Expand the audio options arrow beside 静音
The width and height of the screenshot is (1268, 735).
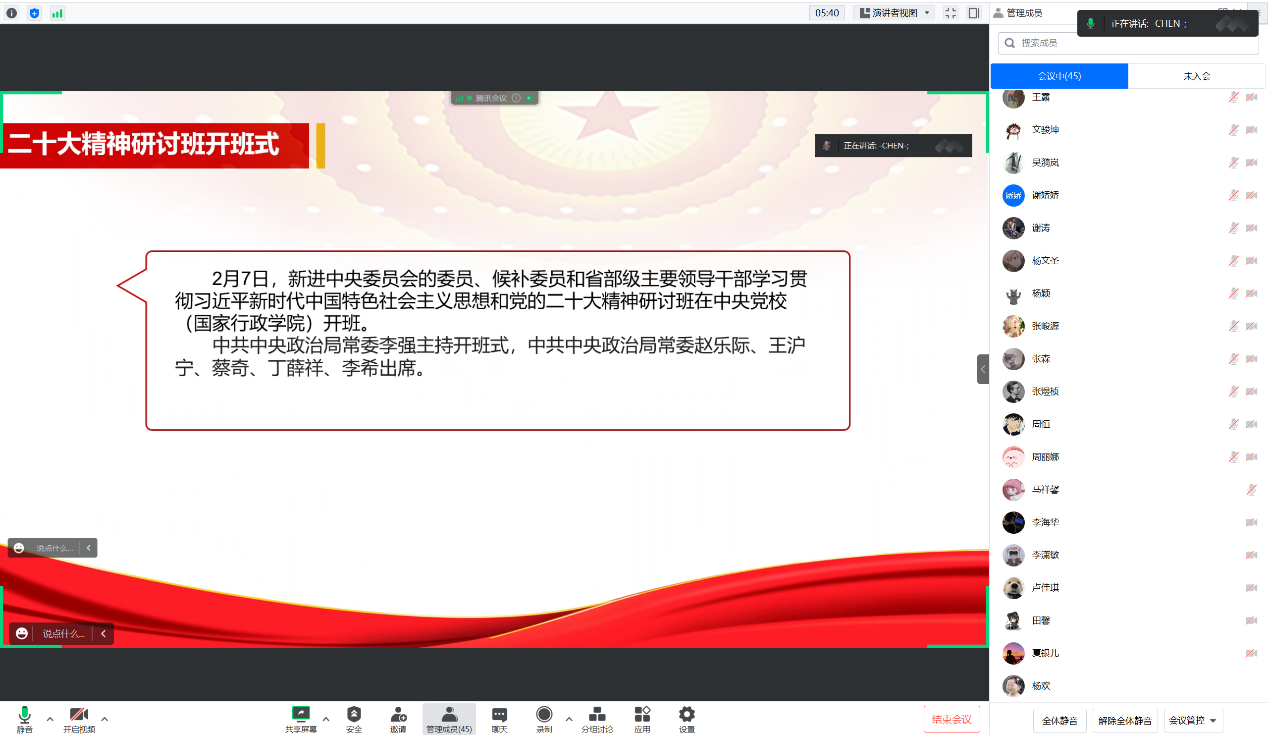pos(50,718)
